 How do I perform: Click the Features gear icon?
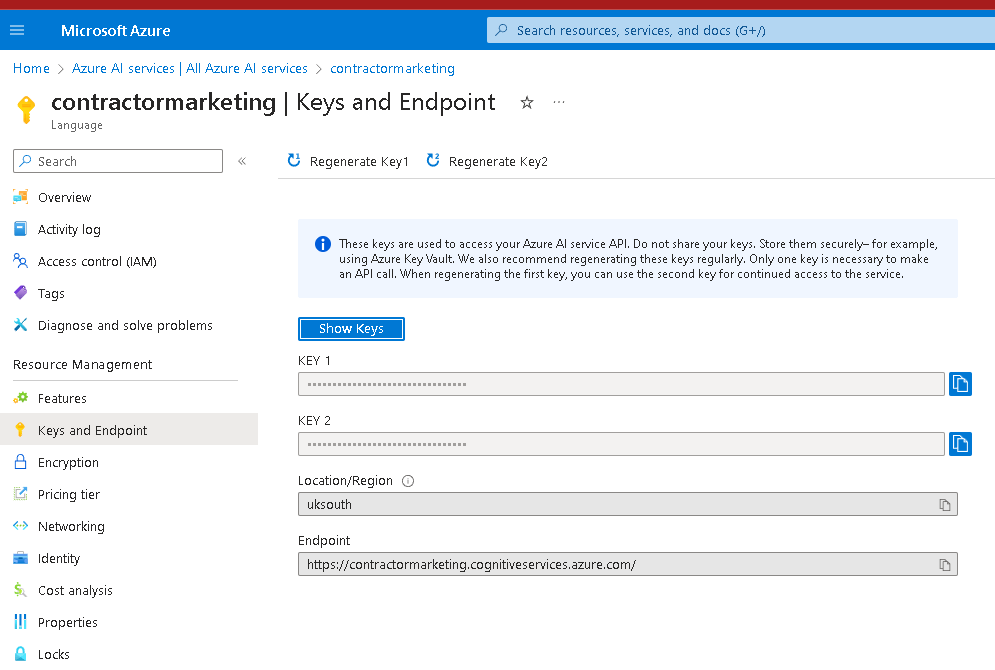pos(20,398)
